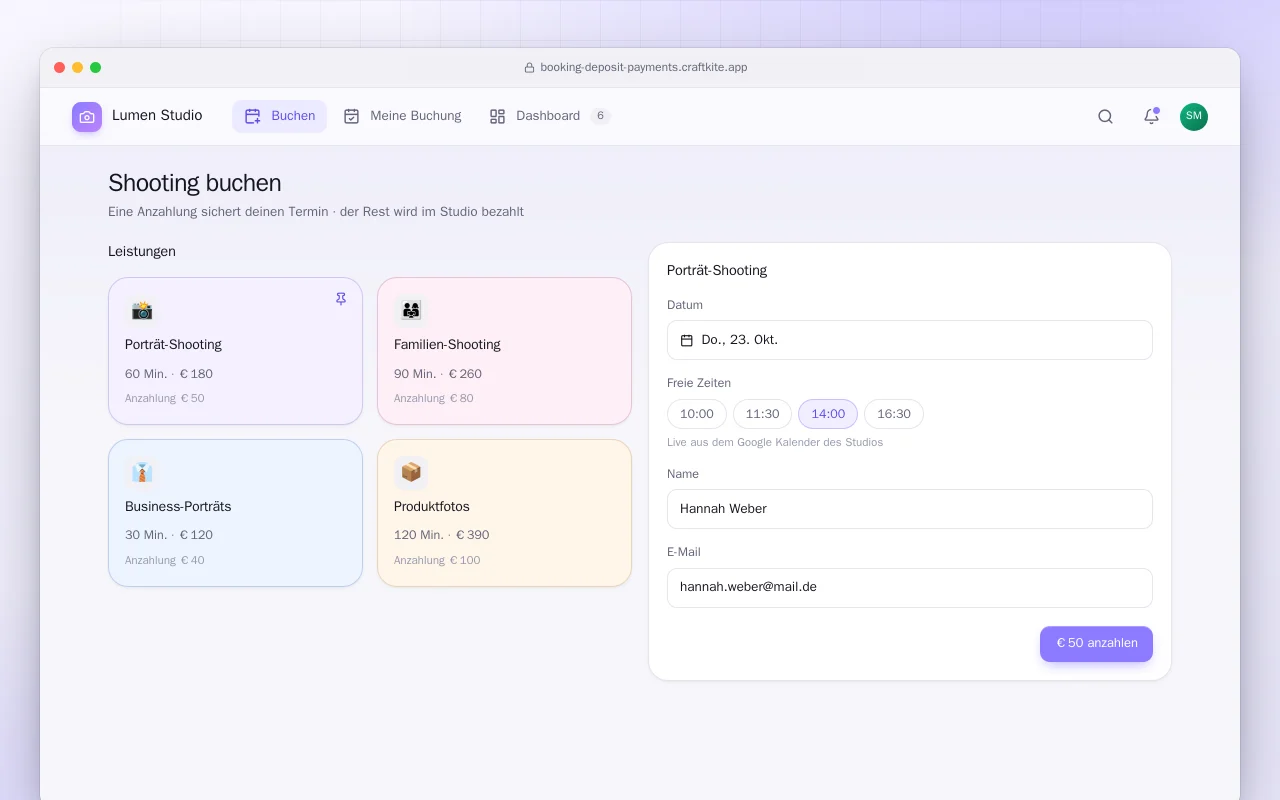This screenshot has height=800, width=1280.
Task: Select the 10:00 time slot
Action: [697, 414]
